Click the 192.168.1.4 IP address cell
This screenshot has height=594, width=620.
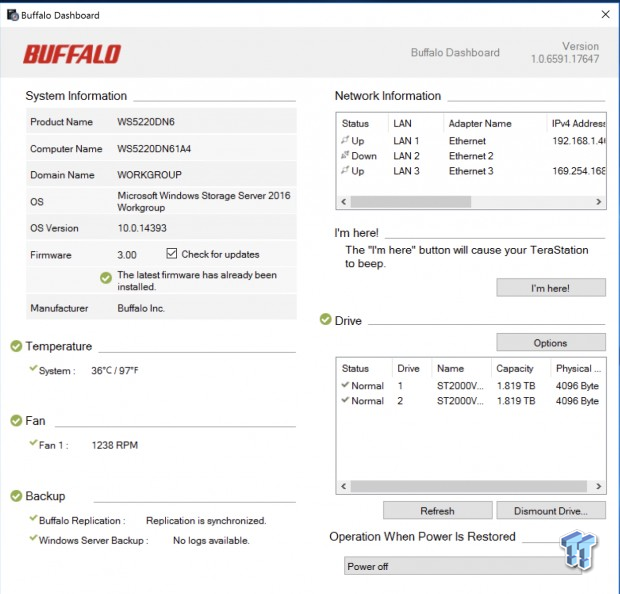579,141
